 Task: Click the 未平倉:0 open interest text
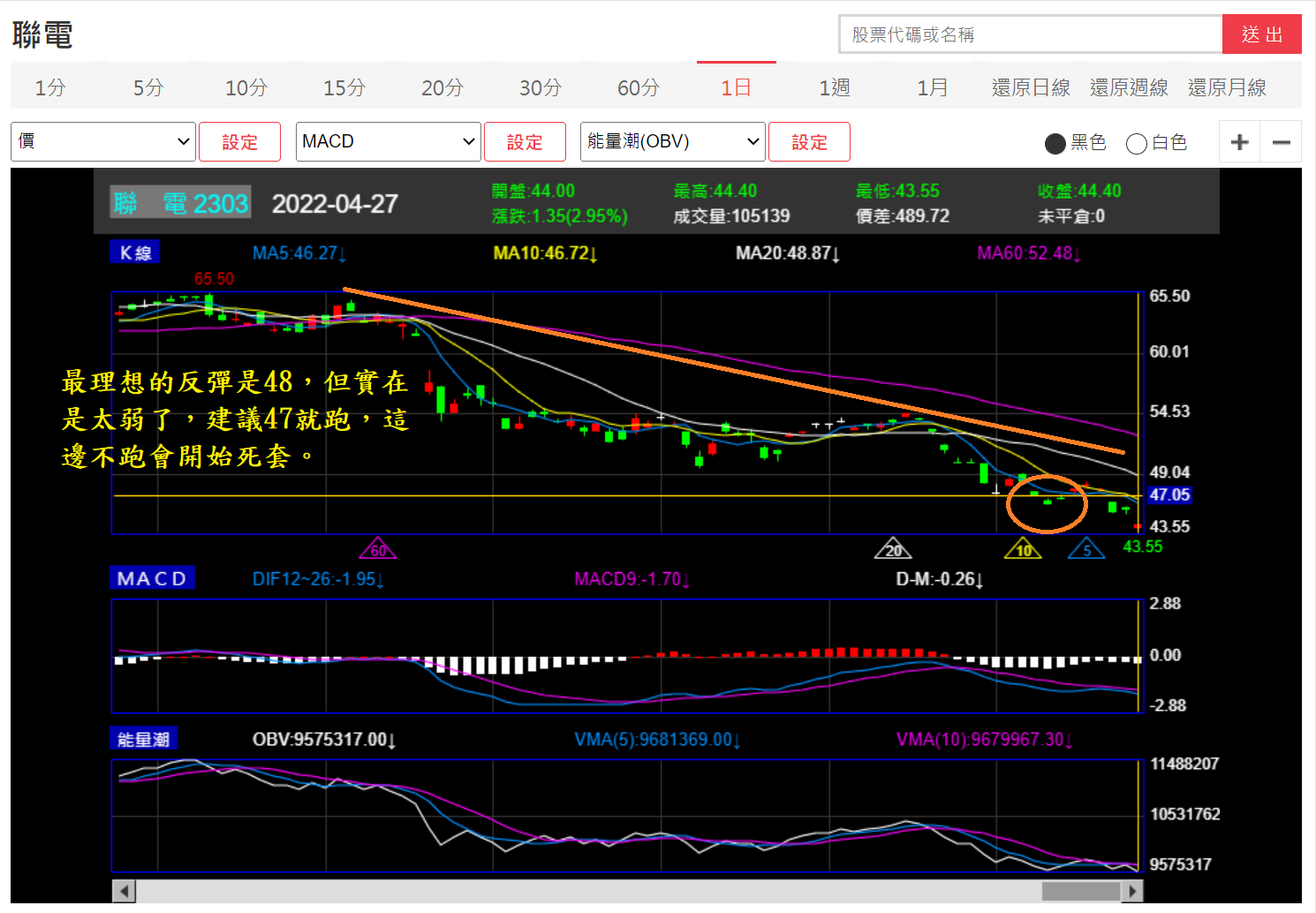[x=1070, y=216]
